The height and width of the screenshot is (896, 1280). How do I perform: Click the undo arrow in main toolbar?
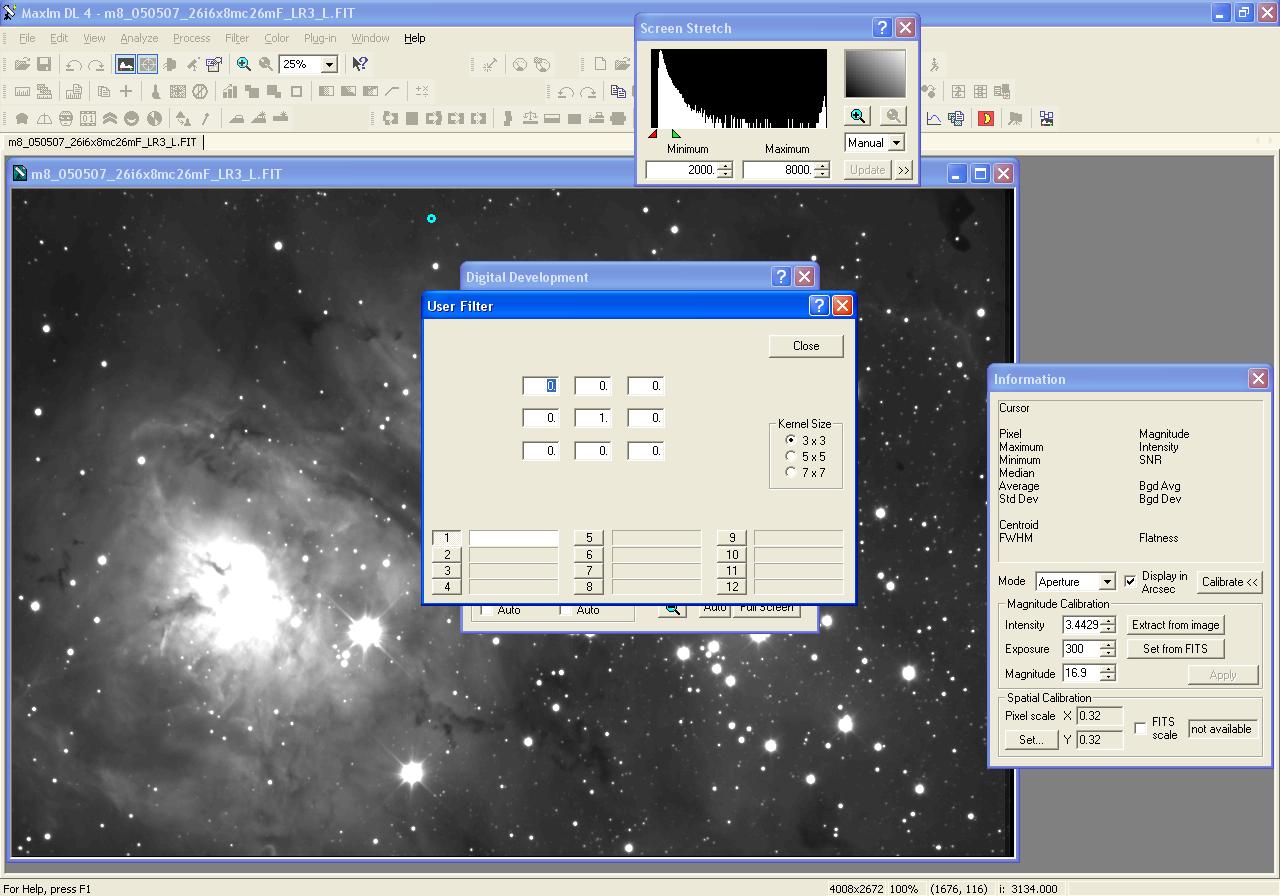[x=74, y=64]
